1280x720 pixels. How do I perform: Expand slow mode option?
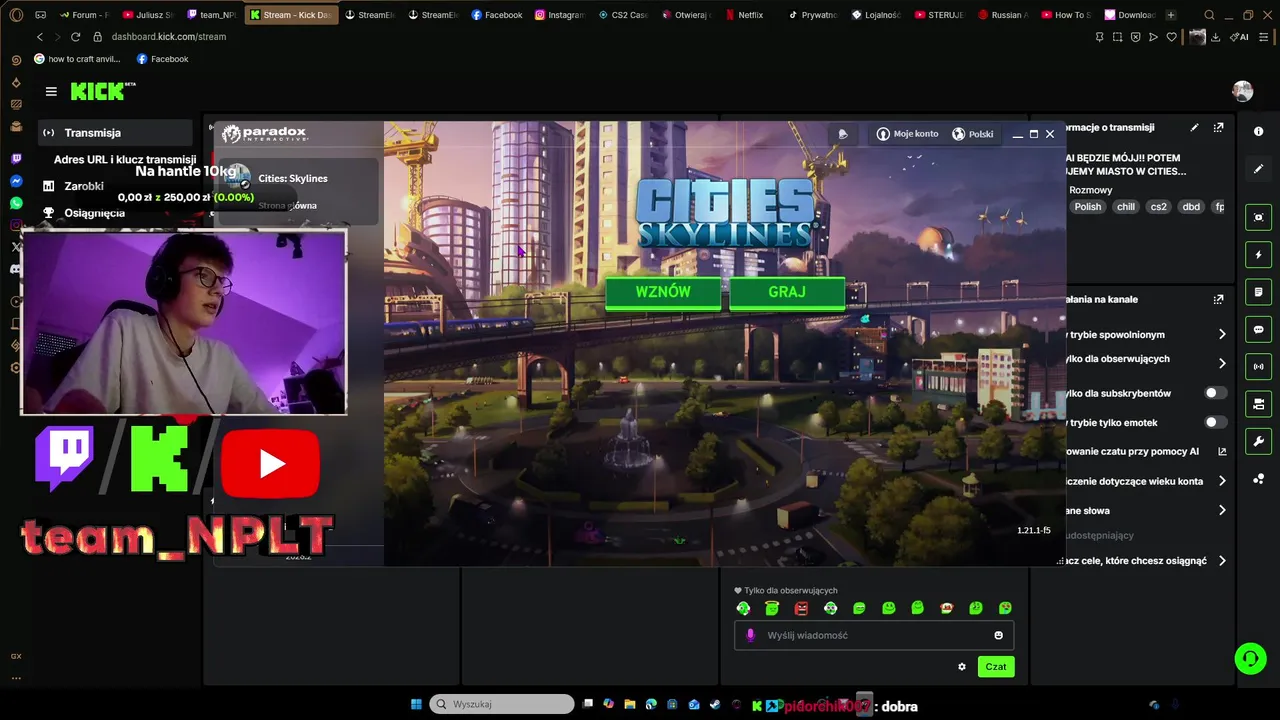pos(1222,334)
